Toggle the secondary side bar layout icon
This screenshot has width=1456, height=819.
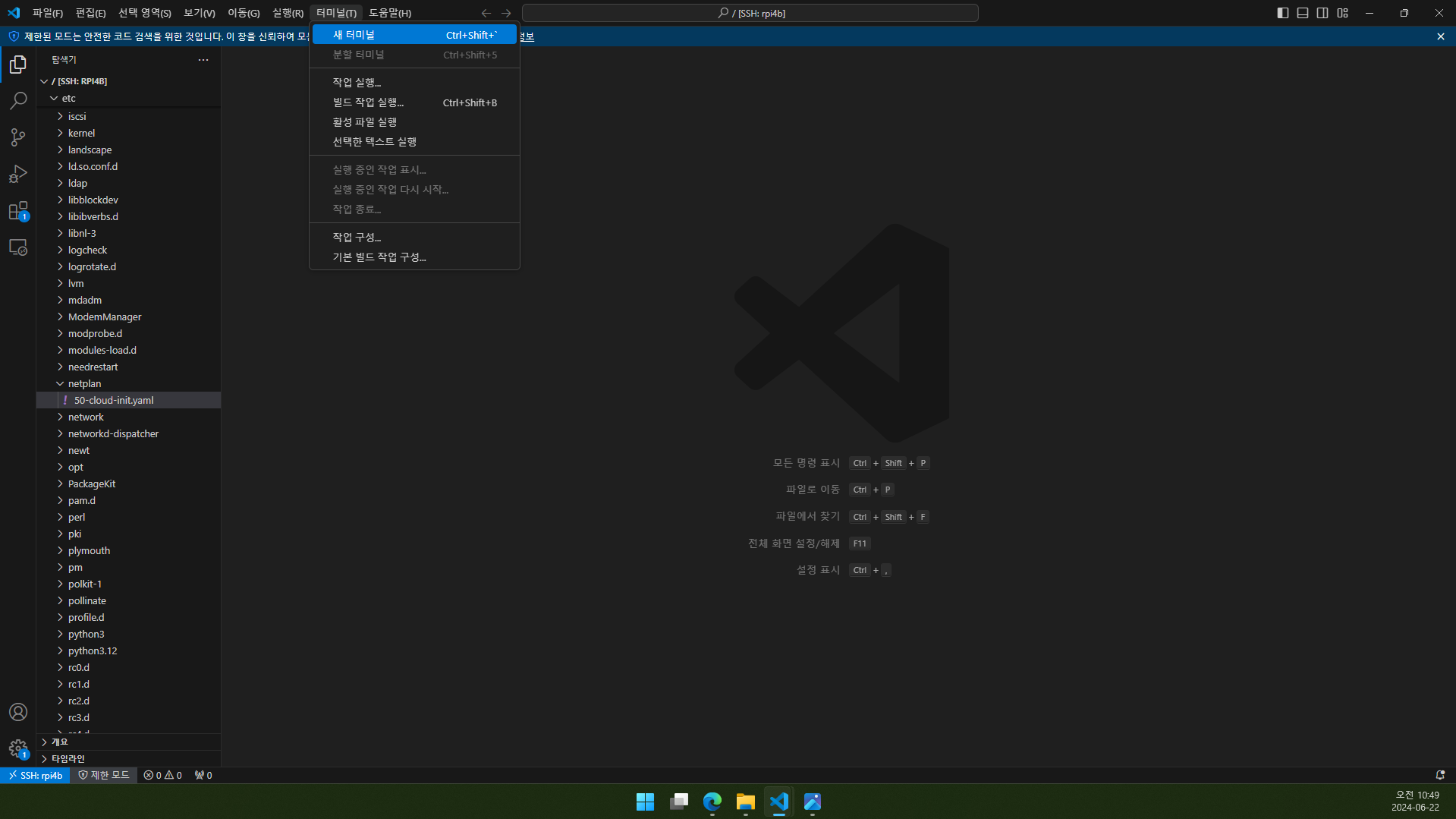point(1322,13)
